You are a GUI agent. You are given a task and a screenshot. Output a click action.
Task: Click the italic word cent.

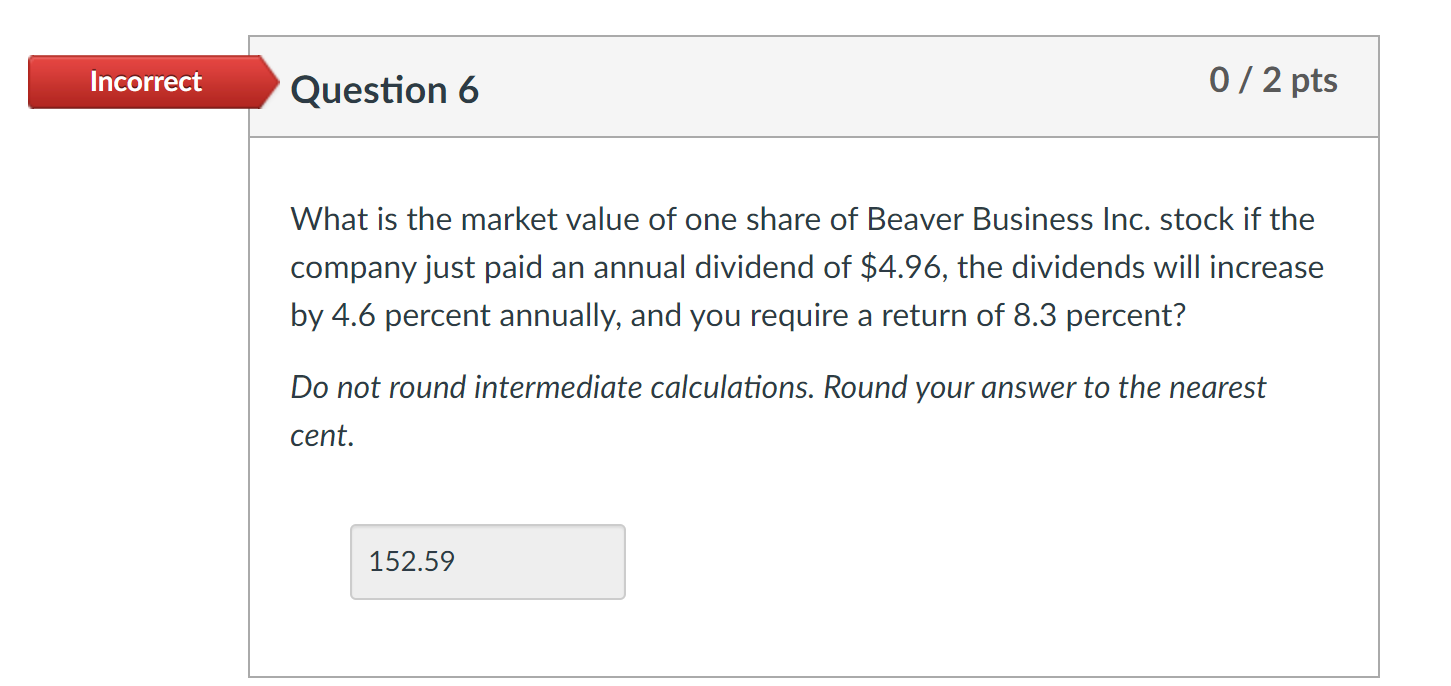coord(321,435)
